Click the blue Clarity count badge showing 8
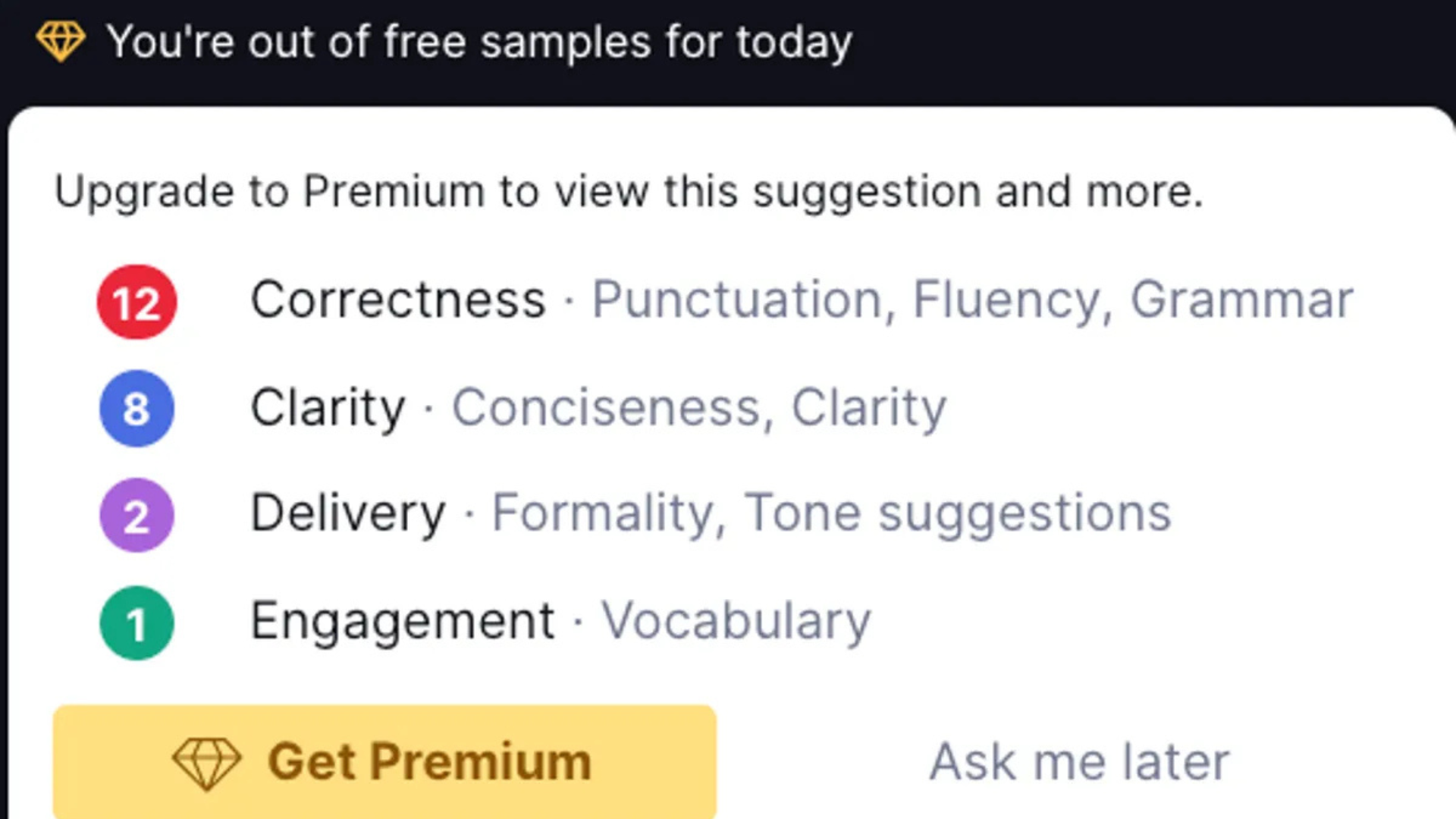Screen dimensions: 1456x819 136,408
